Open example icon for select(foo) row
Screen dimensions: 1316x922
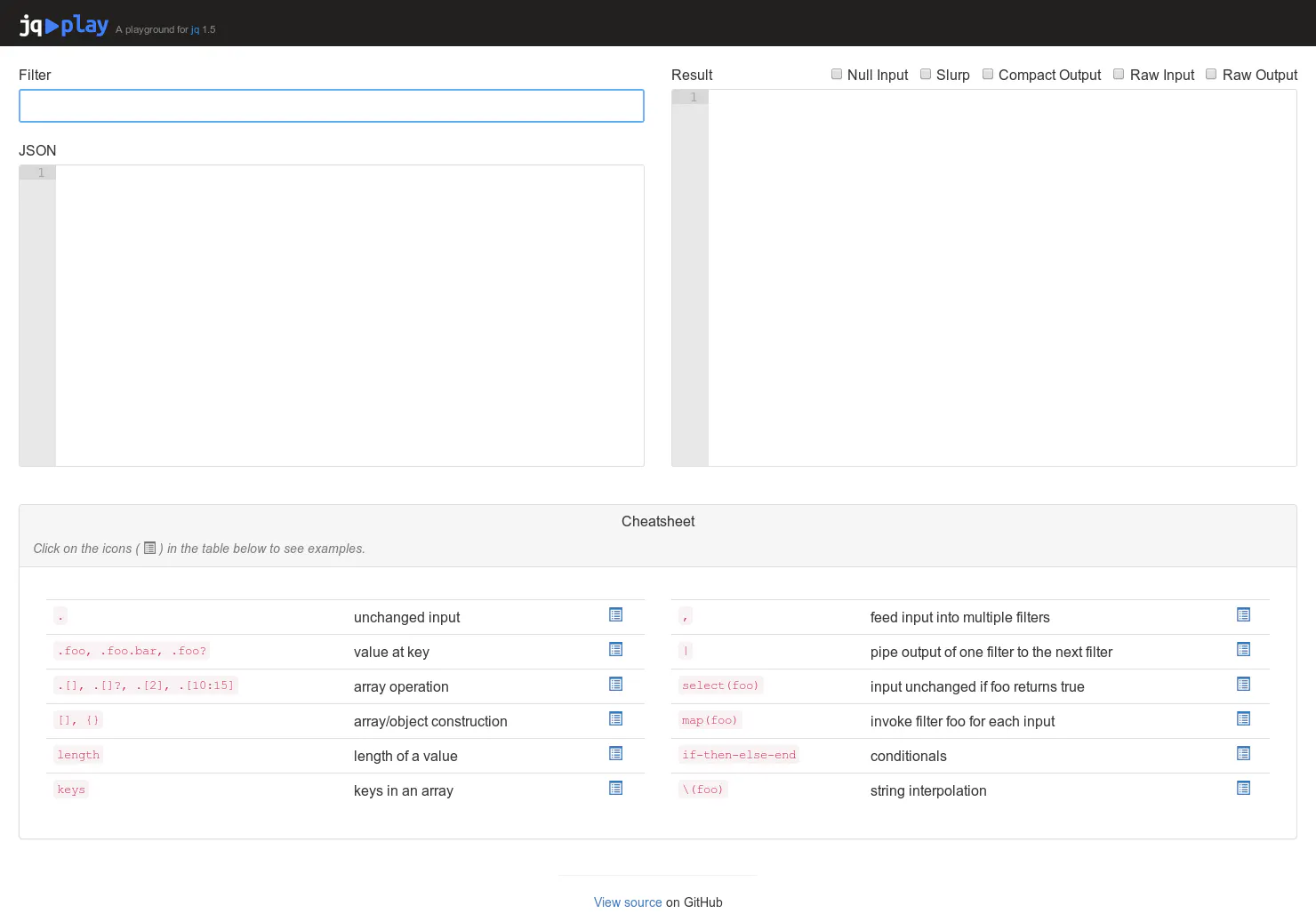[x=1243, y=684]
